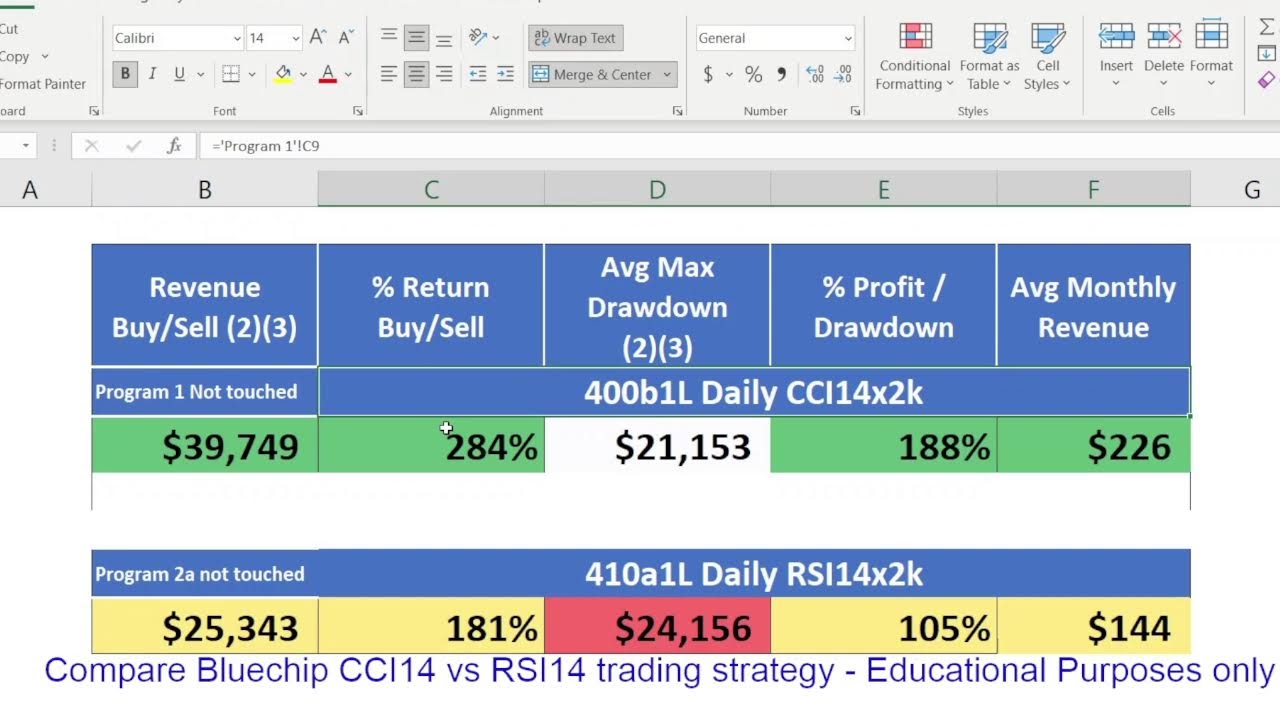Click the Clear eraser icon
Screen dimensions: 1280x720
click(x=1267, y=79)
